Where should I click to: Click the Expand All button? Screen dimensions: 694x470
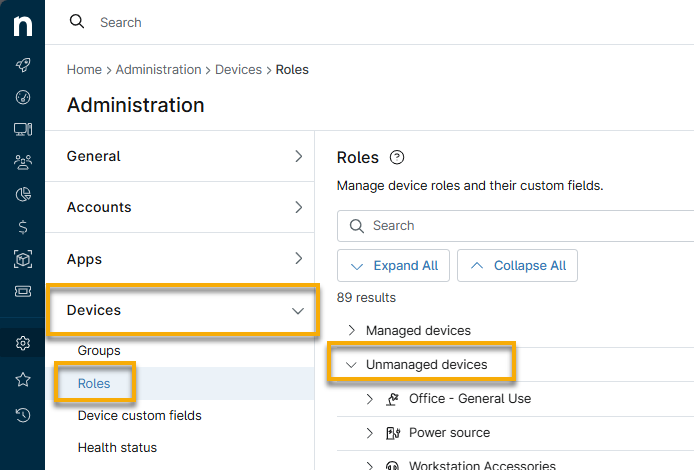(x=393, y=266)
